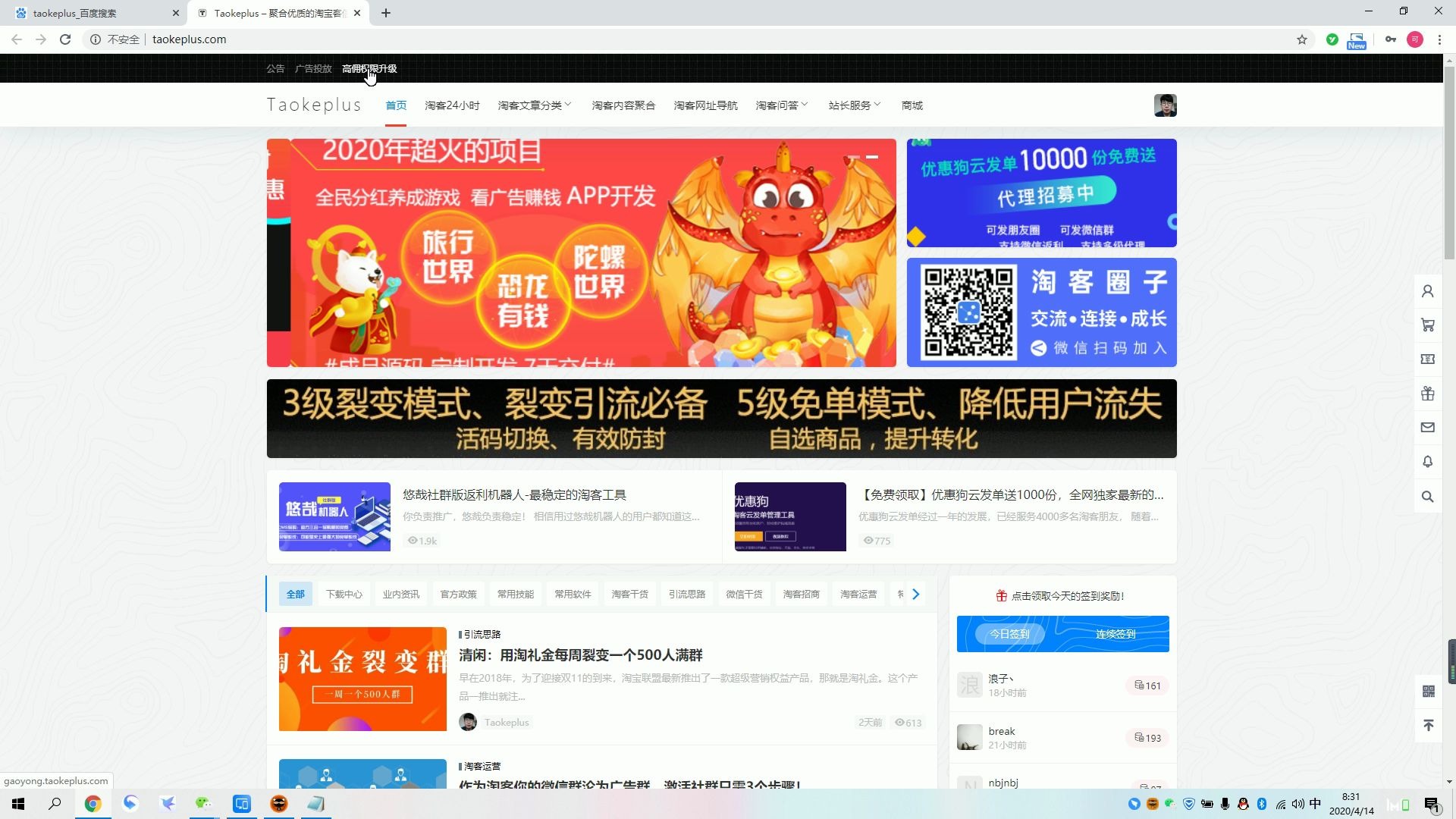Open the gift sidebar icon
Viewport: 1456px width, 819px height.
click(1427, 394)
